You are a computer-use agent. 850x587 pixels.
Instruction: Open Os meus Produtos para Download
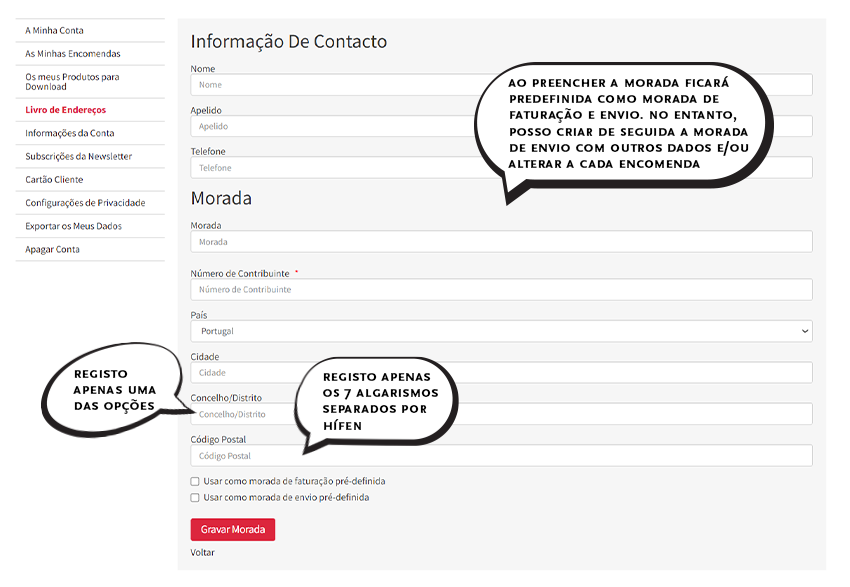pyautogui.click(x=72, y=81)
